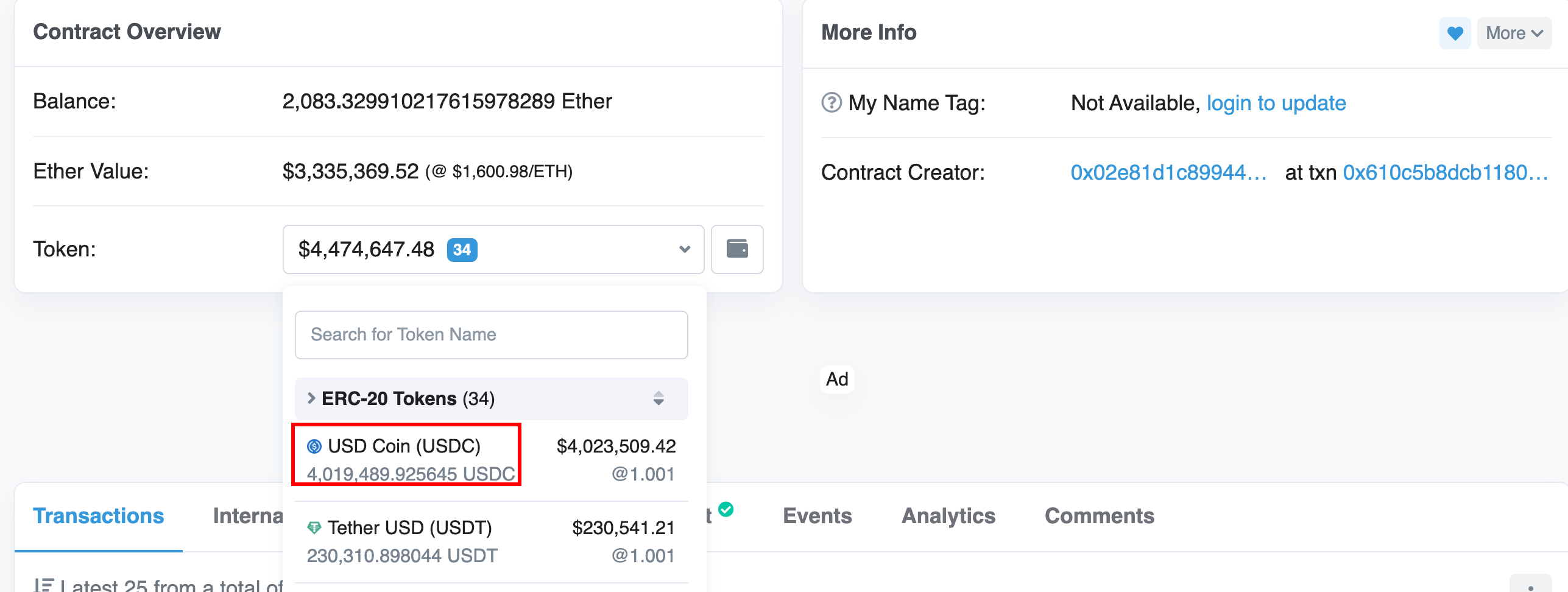Click the login to update link
Image resolution: width=1568 pixels, height=592 pixels.
pyautogui.click(x=1276, y=103)
